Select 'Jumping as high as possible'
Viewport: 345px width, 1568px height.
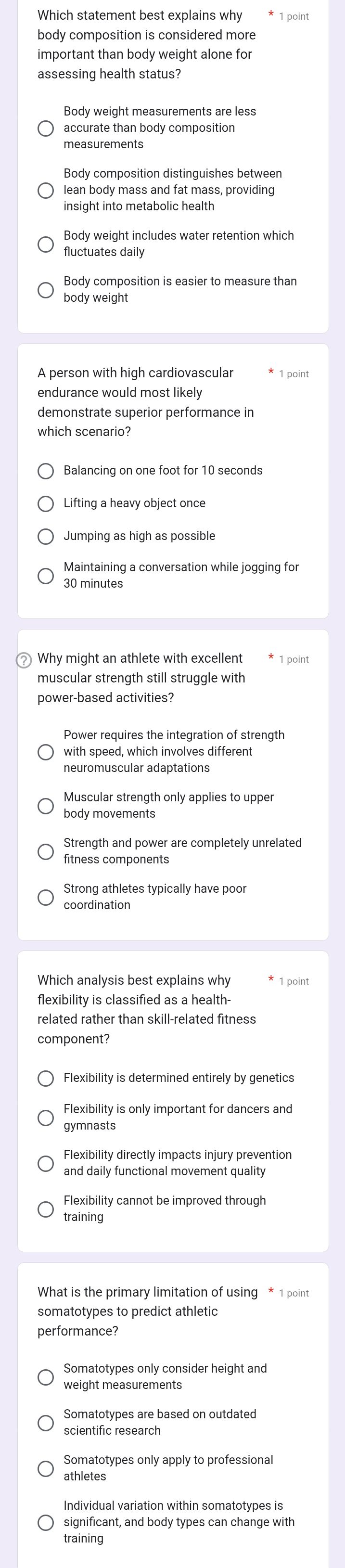(x=45, y=536)
